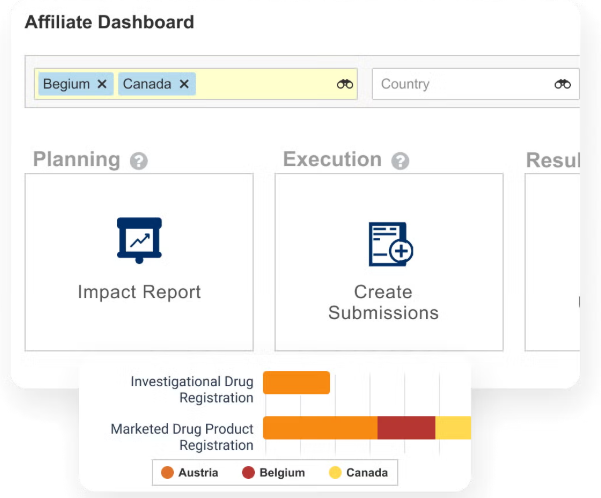Screen dimensions: 601x498
Task: Select the red Belgium segment of Marketed Drug bar
Action: 406,428
